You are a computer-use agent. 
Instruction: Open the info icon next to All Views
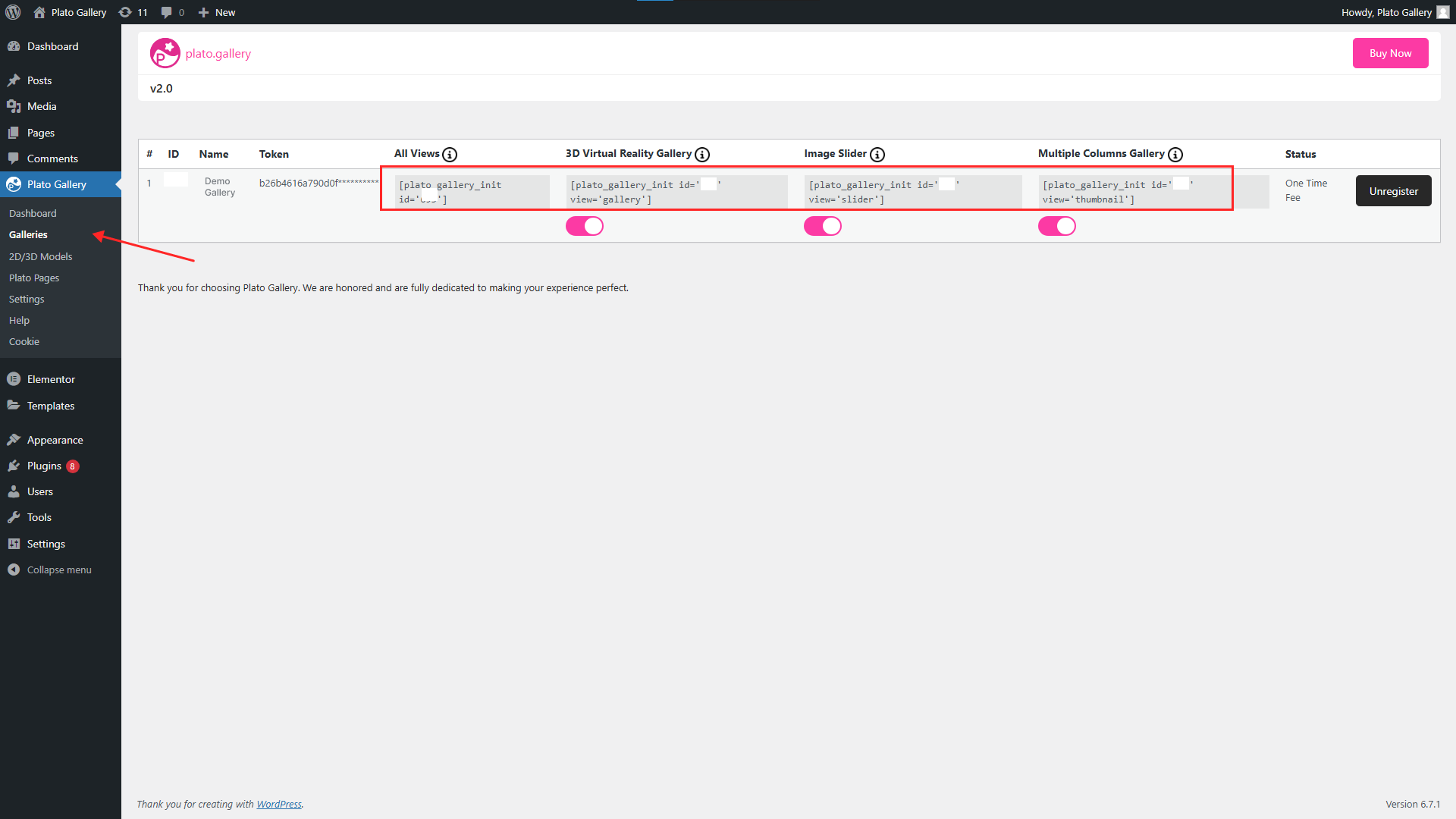point(450,154)
